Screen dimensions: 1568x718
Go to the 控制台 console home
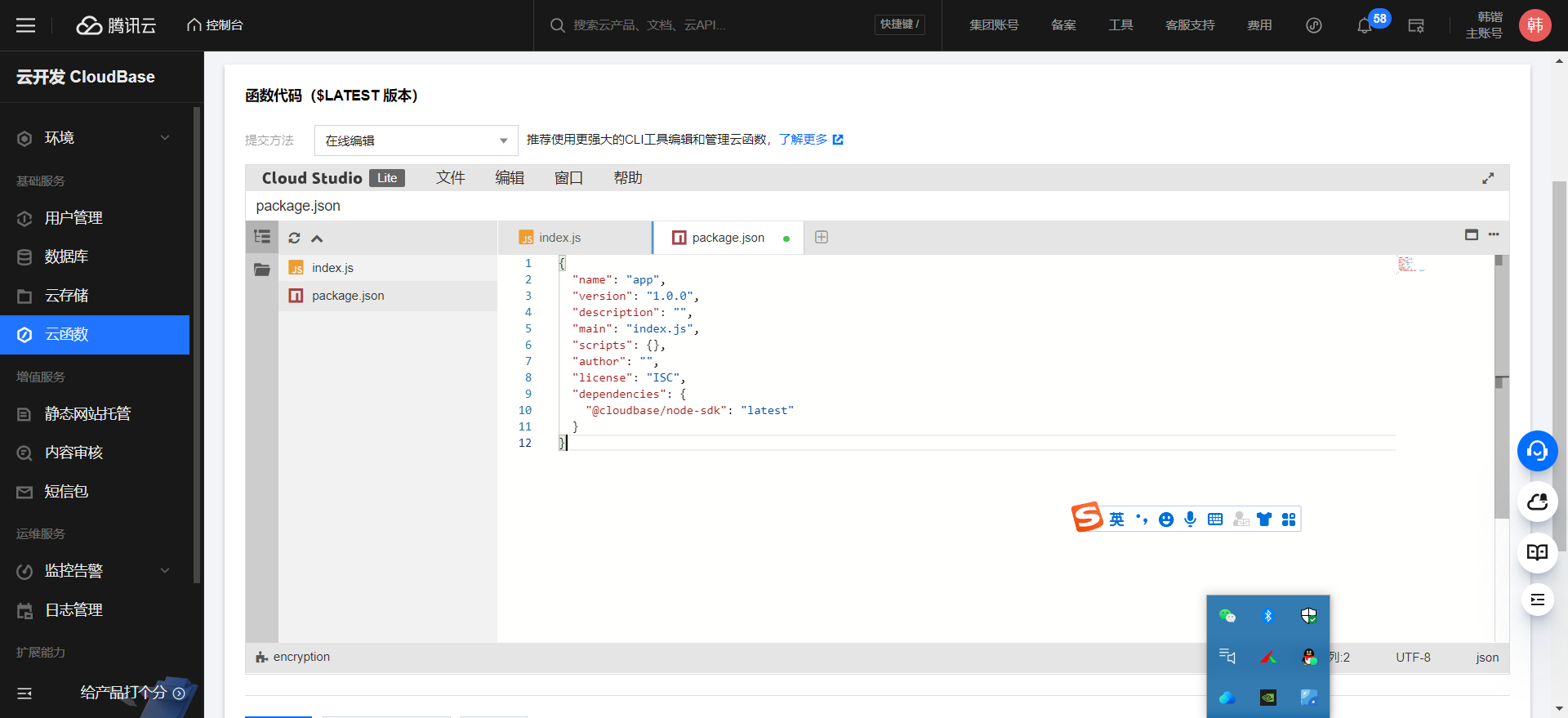coord(215,25)
